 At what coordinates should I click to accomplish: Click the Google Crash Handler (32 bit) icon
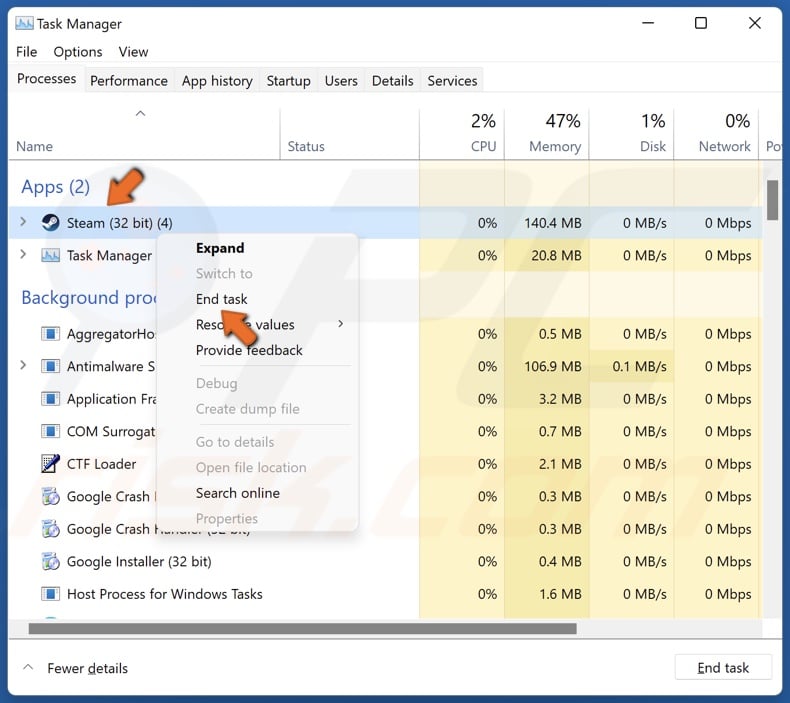coord(50,529)
